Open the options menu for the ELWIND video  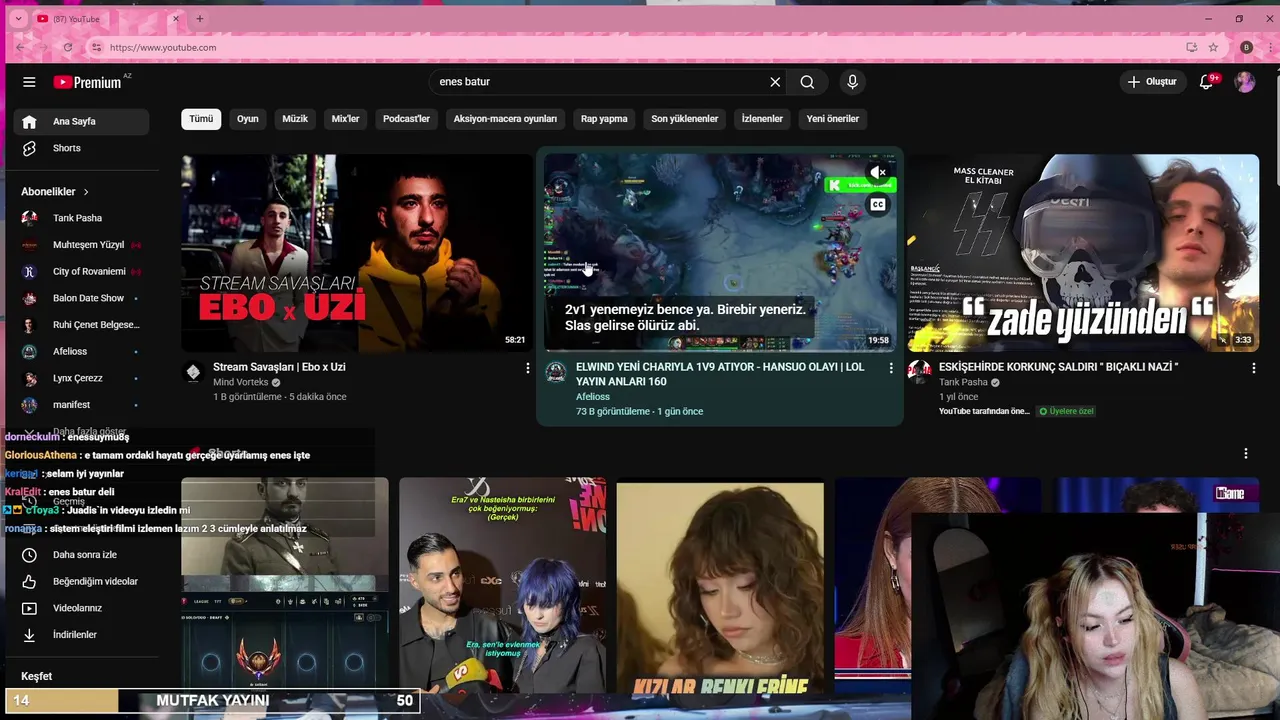[x=891, y=368]
